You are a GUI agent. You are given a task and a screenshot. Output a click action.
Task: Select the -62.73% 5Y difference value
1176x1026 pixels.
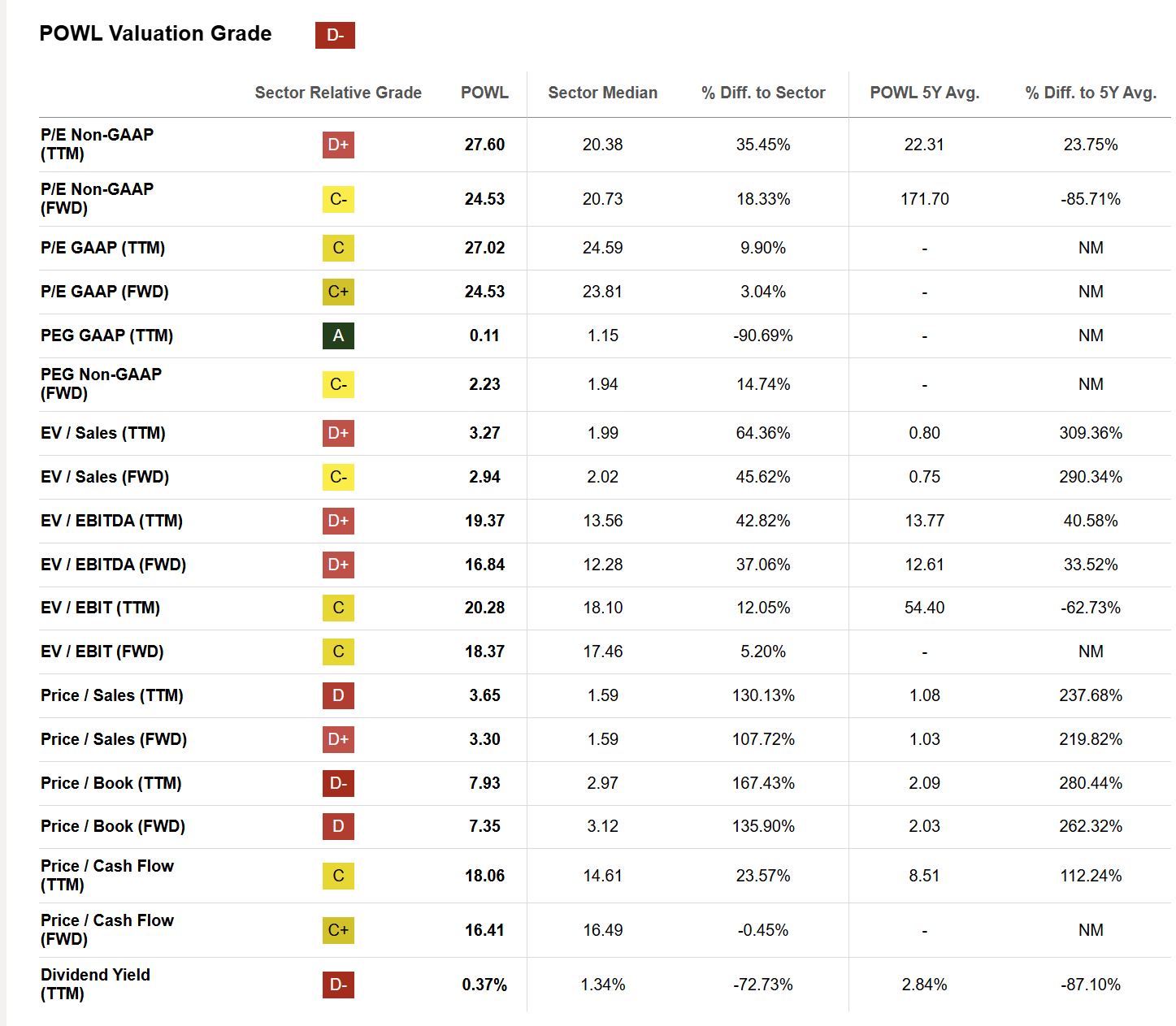(x=1091, y=608)
